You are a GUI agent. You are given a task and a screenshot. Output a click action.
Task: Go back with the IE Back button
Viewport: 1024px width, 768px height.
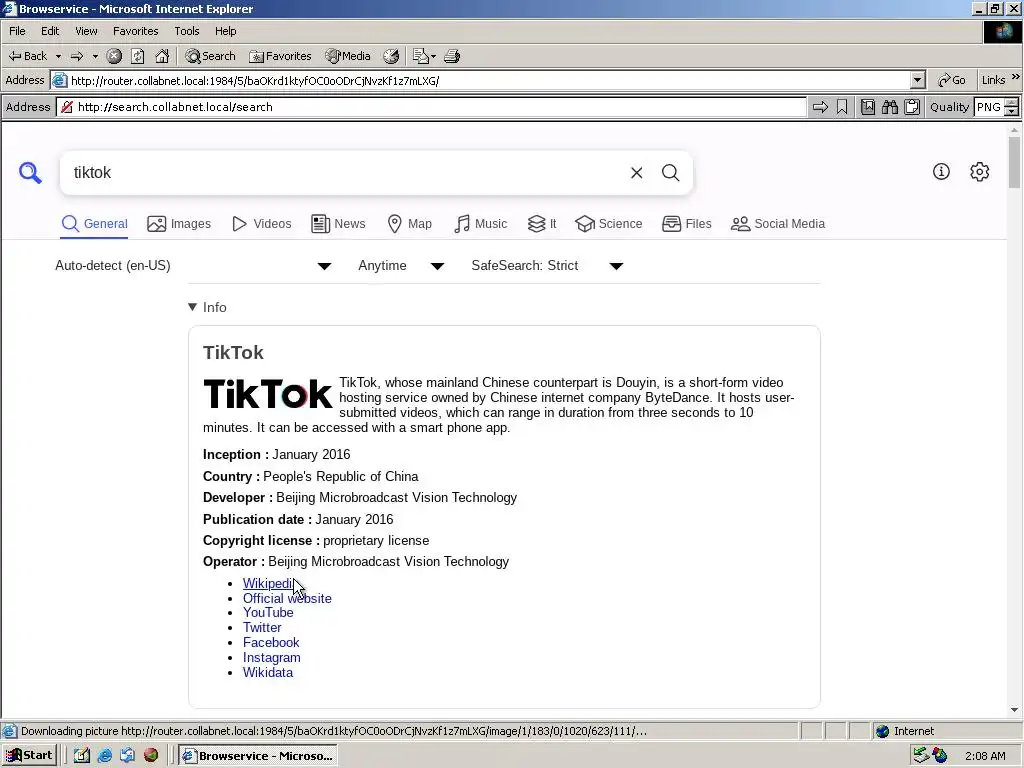[x=28, y=56]
